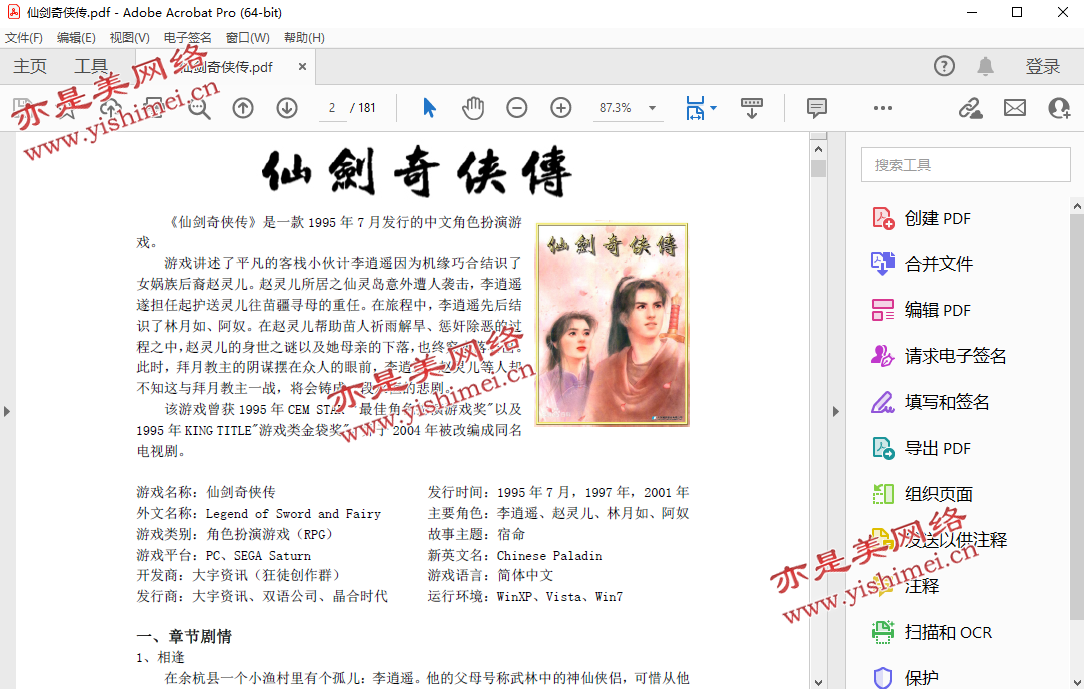The image size is (1084, 689).
Task: Open the 编辑 PDF tool label
Action: click(x=937, y=310)
